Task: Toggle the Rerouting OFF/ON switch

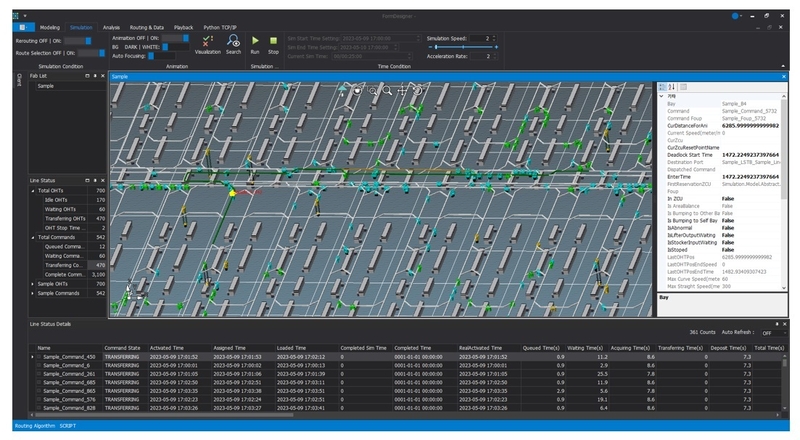Action: click(78, 41)
